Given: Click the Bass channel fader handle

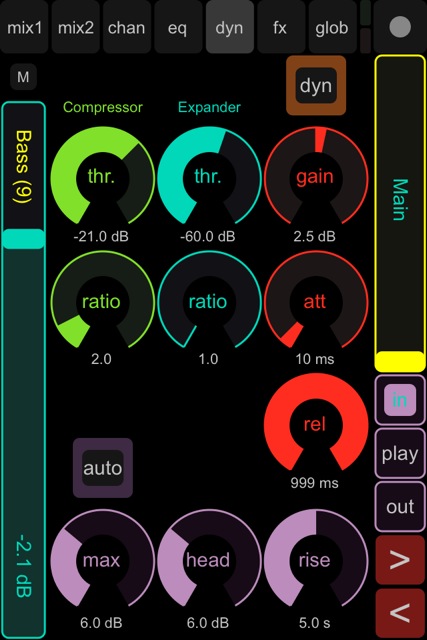Looking at the screenshot, I should point(23,239).
